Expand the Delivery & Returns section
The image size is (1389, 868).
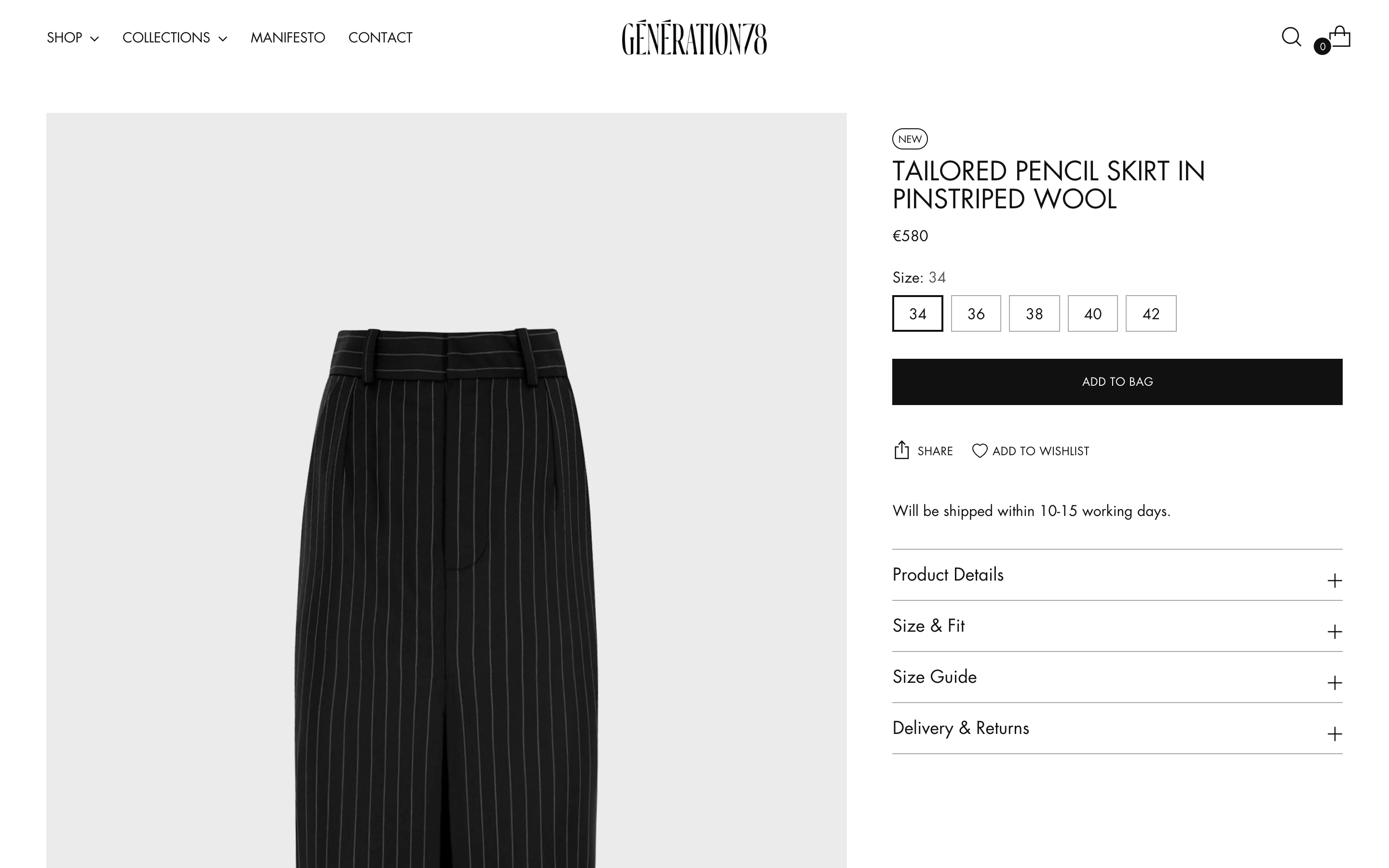tap(1117, 728)
